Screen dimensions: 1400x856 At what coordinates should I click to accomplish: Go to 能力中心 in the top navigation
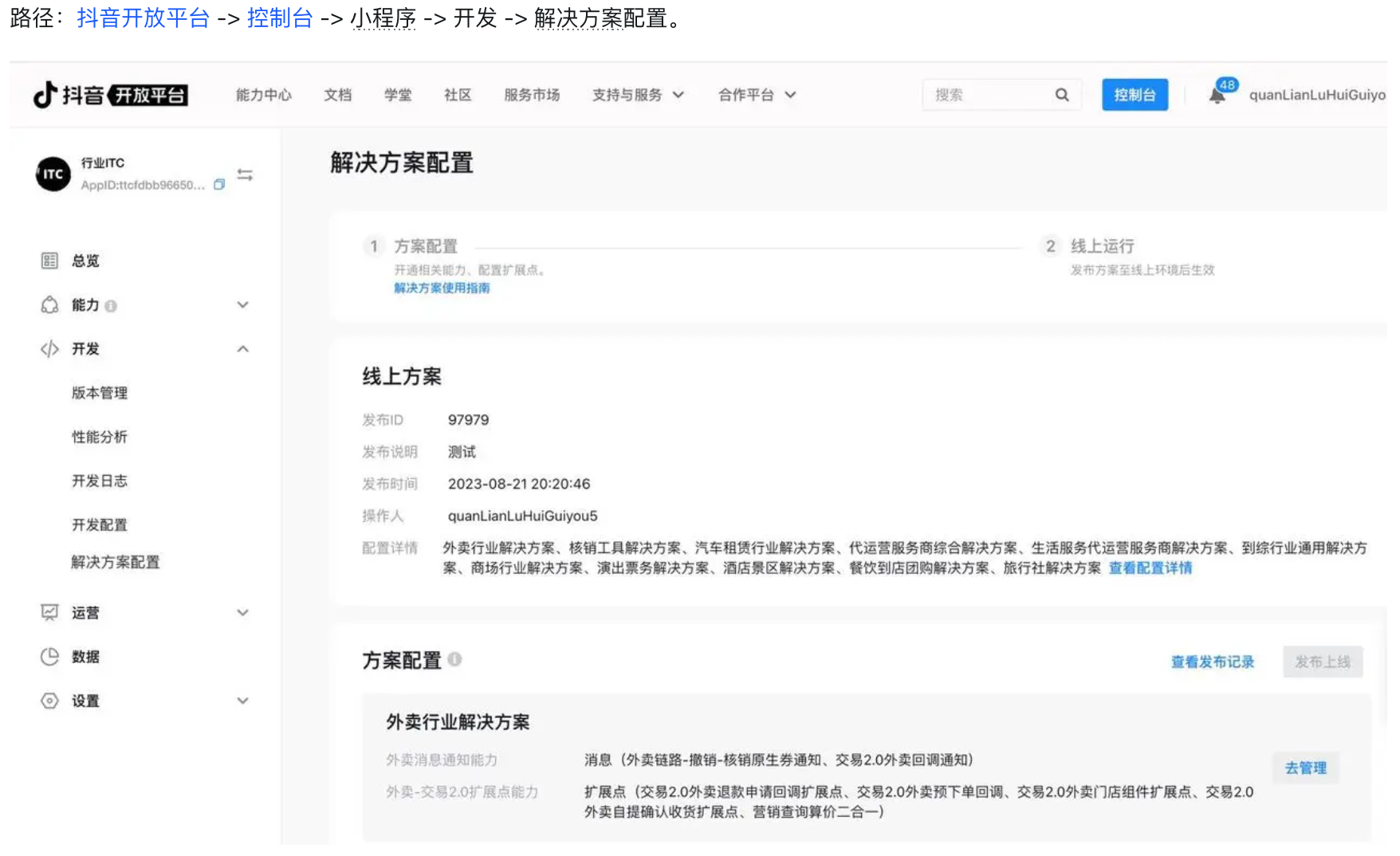click(263, 95)
